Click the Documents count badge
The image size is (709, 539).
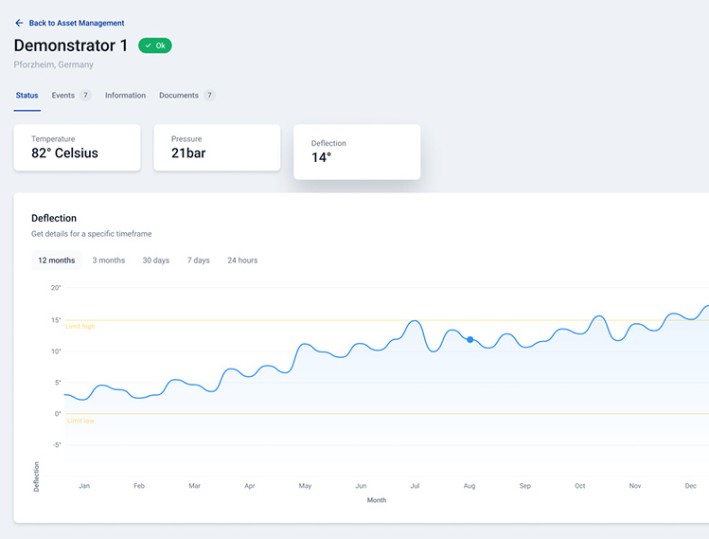pos(209,96)
